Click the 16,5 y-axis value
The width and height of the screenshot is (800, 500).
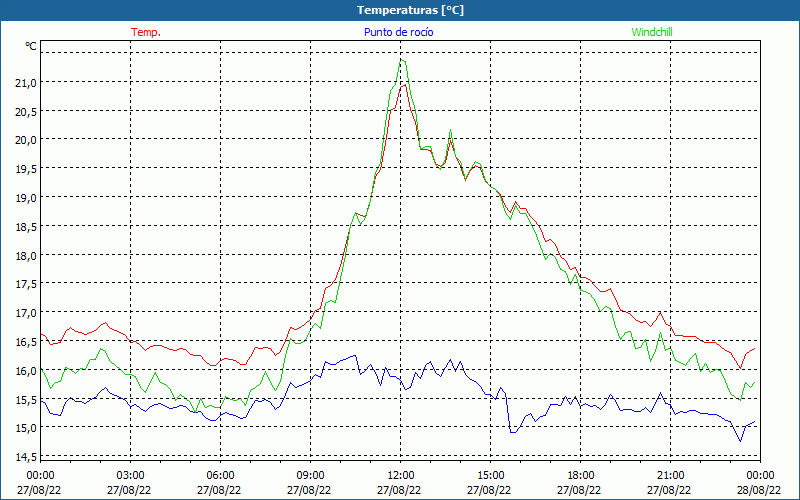(27, 341)
